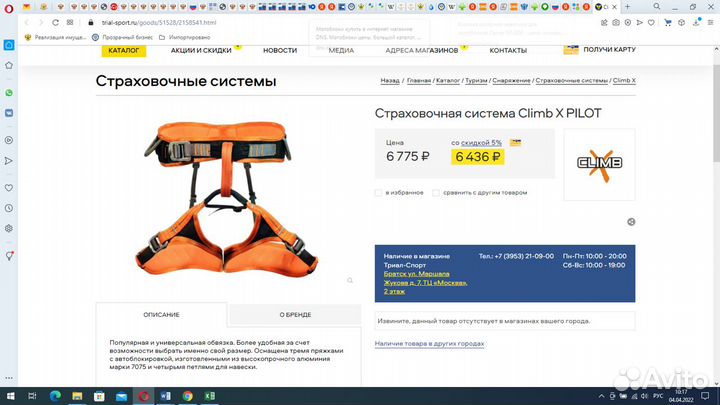Show hidden system tray icons chevron
The width and height of the screenshot is (720, 405).
coord(601,396)
